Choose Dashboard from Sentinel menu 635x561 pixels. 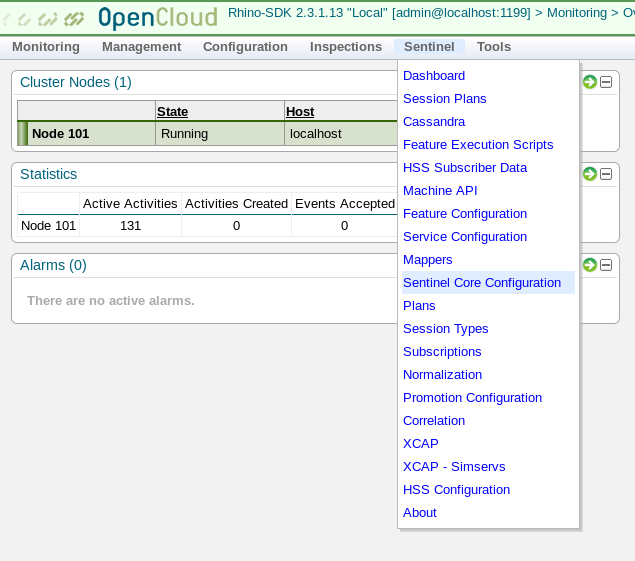434,76
